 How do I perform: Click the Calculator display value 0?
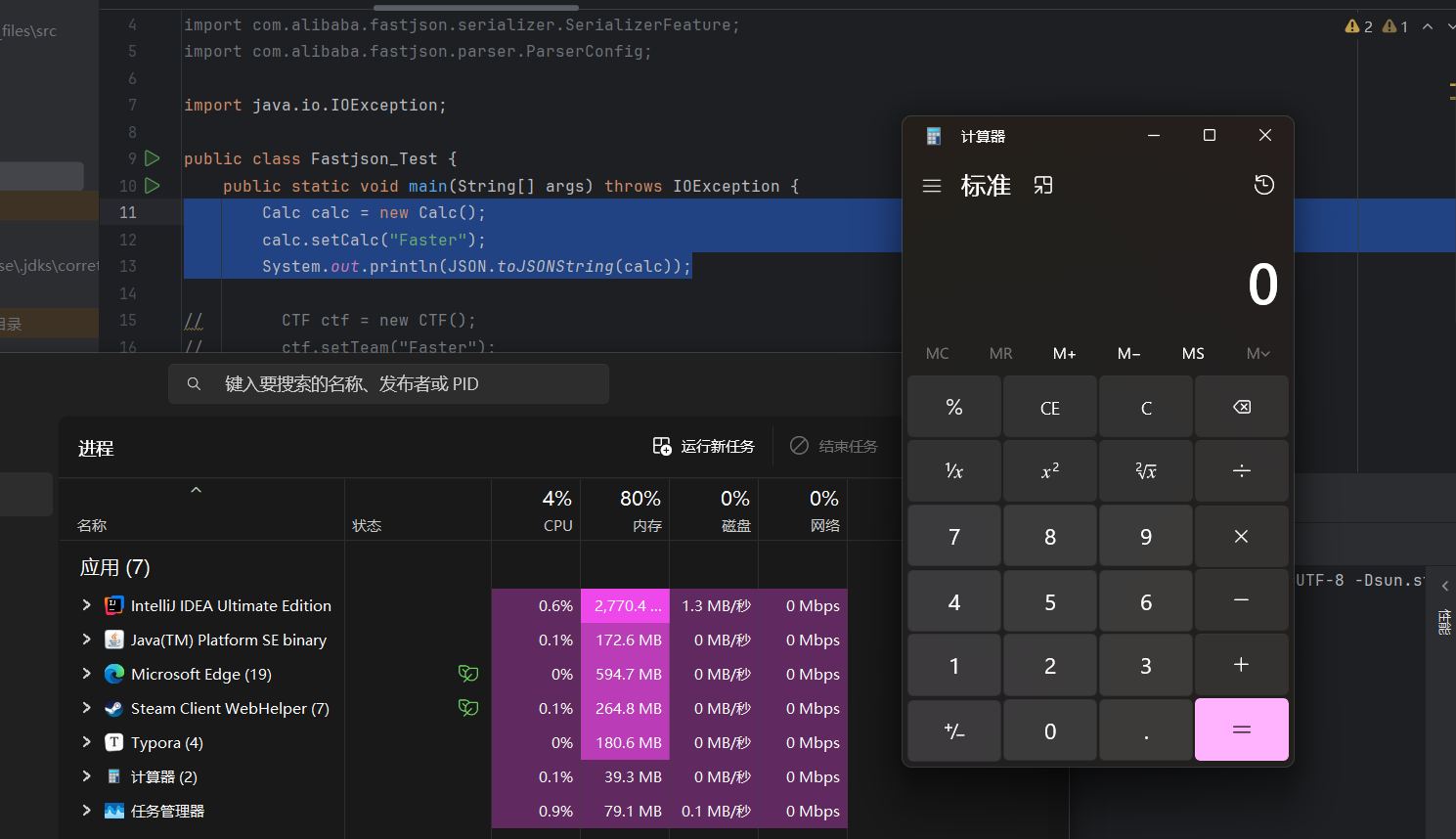[x=1262, y=285]
